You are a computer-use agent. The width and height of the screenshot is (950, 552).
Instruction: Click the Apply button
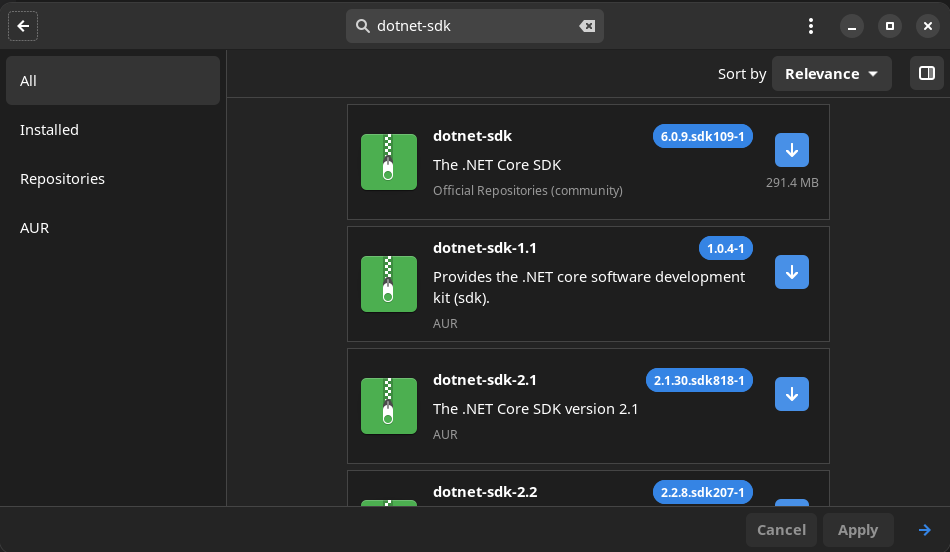click(x=857, y=530)
